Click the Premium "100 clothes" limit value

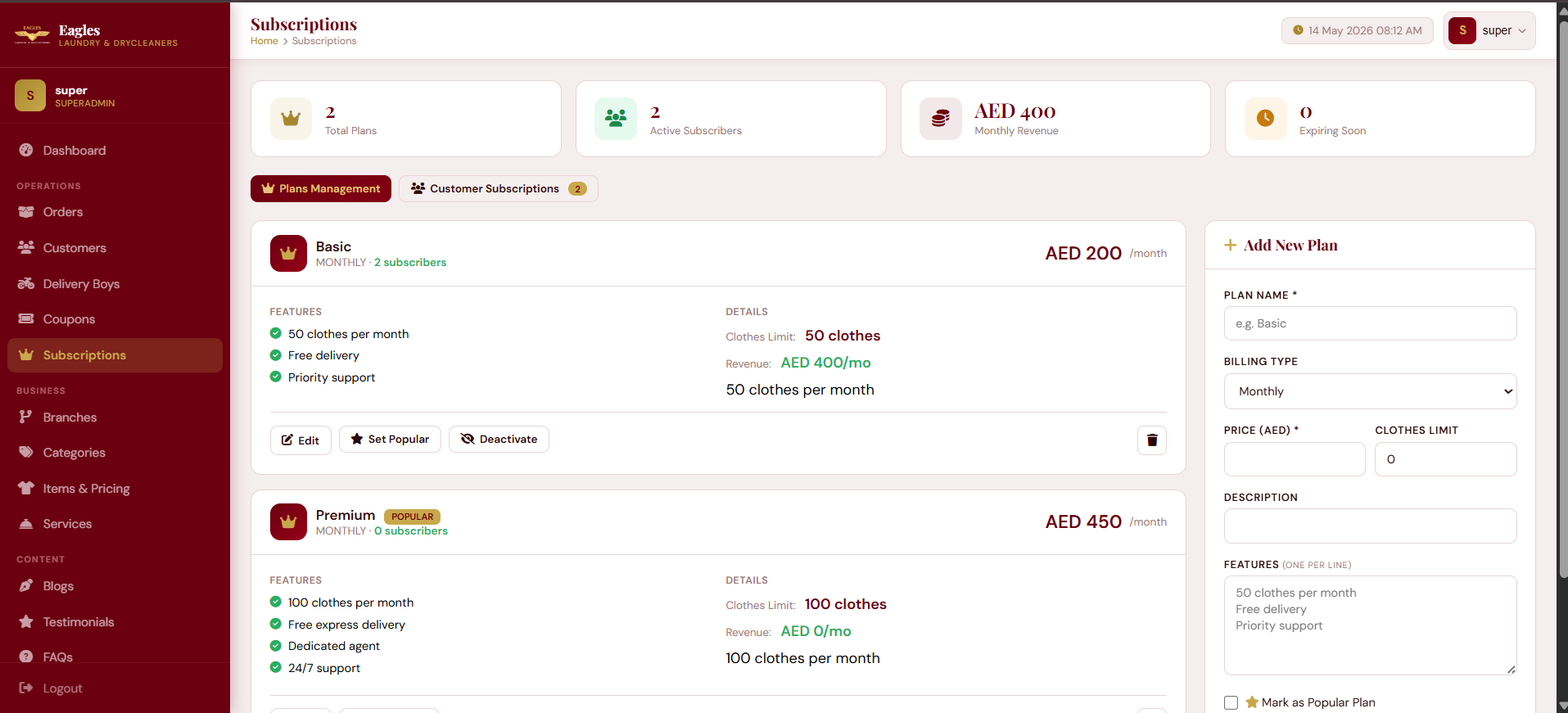pos(846,604)
